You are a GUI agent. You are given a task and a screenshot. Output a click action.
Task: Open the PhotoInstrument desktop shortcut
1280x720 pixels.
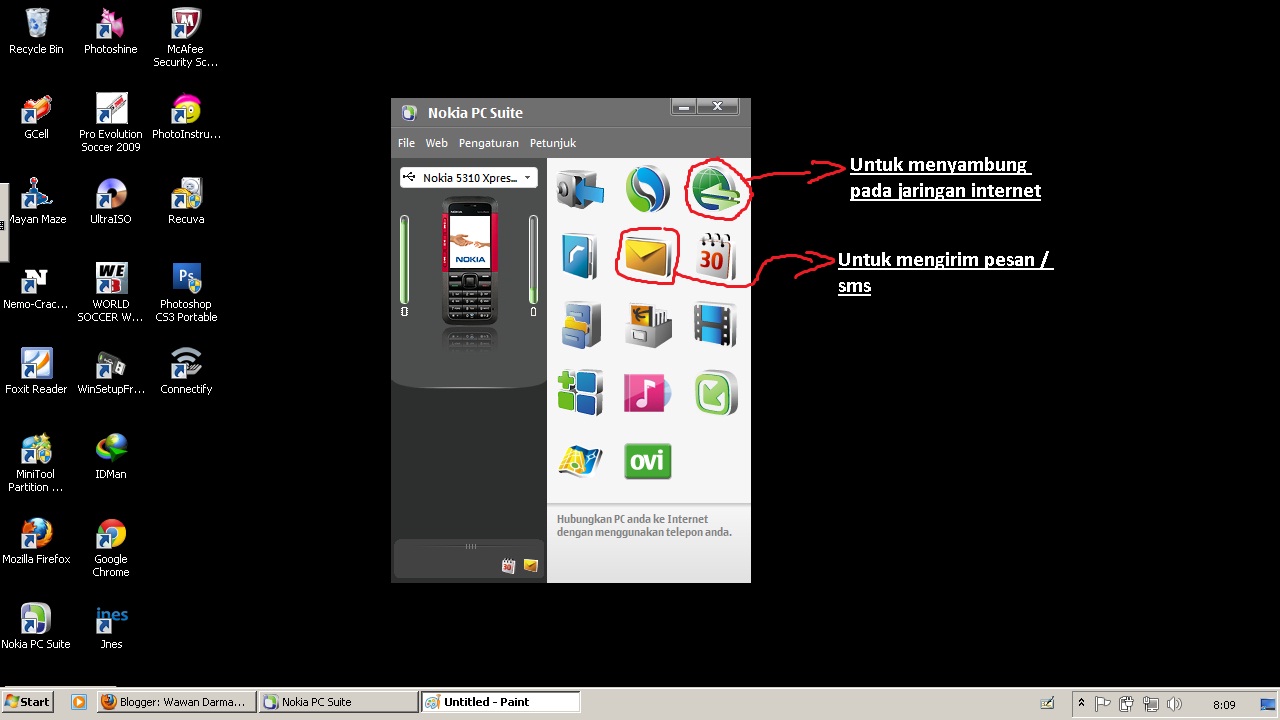[186, 116]
